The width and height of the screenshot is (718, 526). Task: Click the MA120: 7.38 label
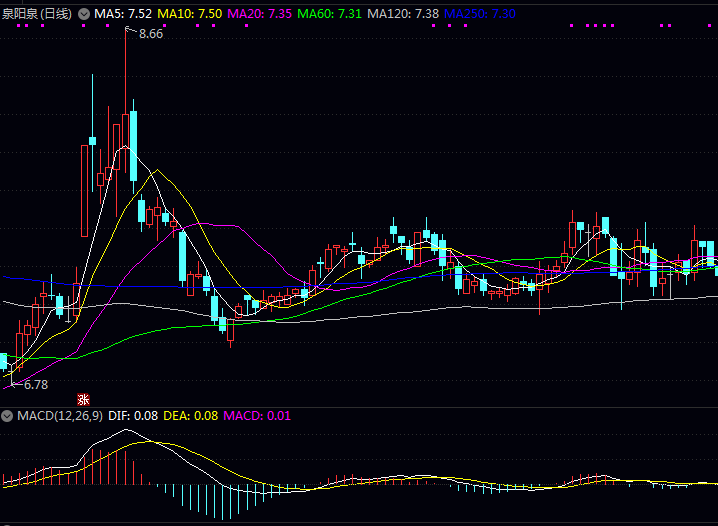(x=403, y=14)
